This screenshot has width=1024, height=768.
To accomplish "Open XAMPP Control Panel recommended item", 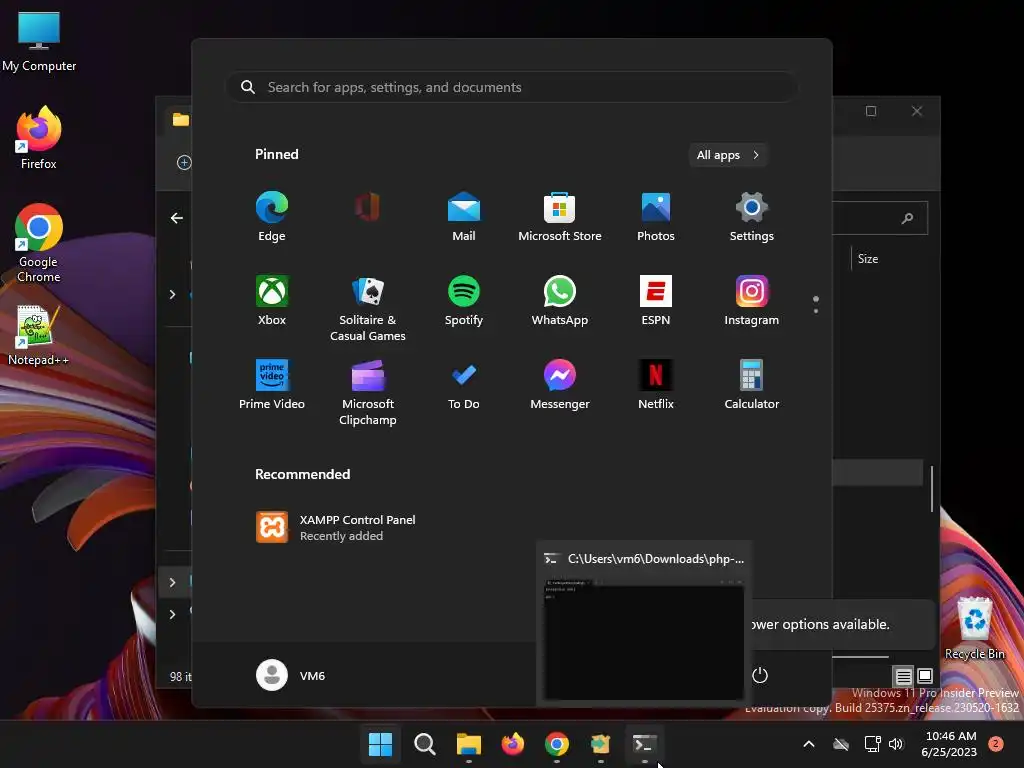I will tap(336, 527).
